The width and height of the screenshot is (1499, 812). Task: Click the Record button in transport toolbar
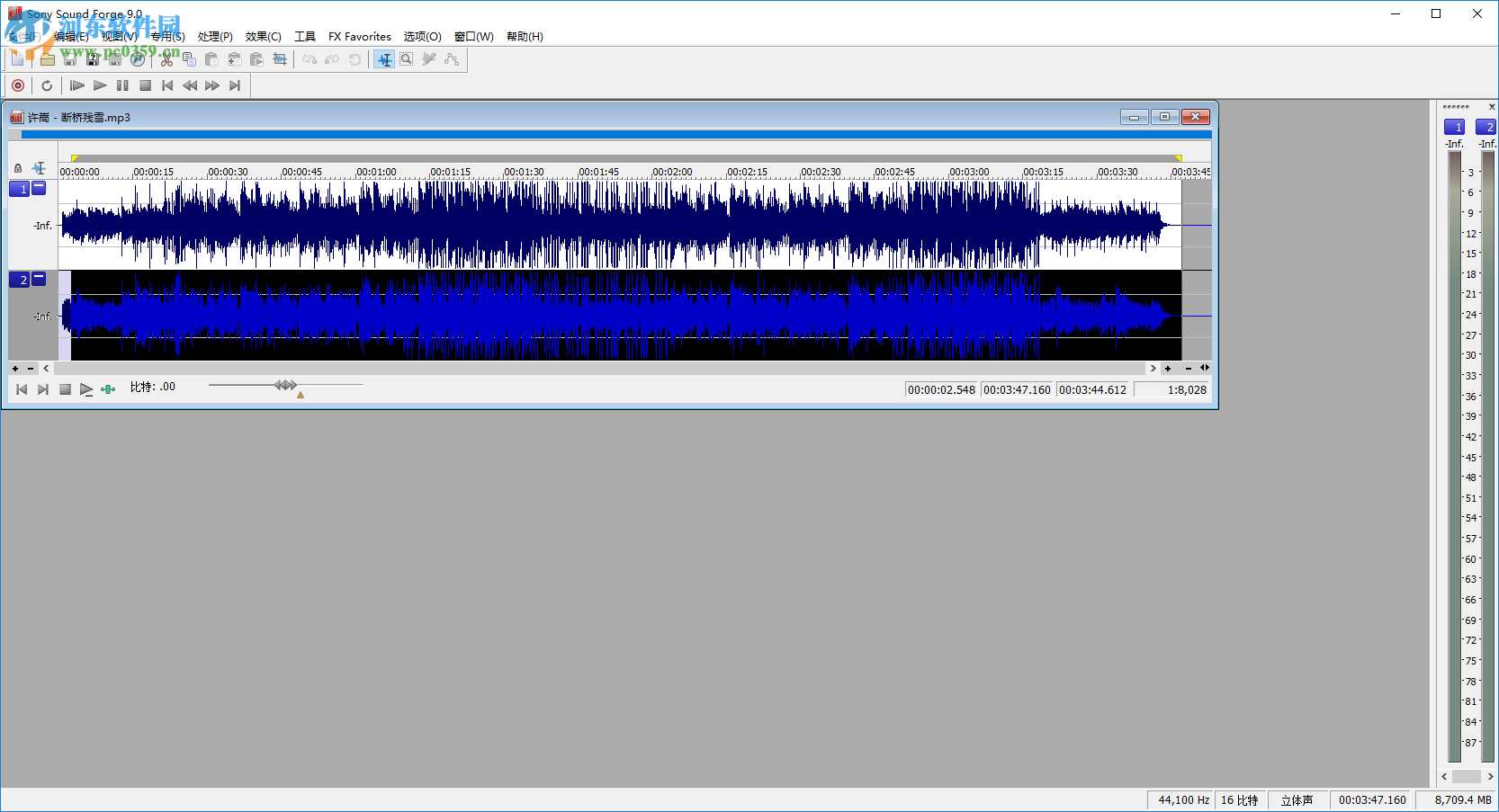(18, 85)
